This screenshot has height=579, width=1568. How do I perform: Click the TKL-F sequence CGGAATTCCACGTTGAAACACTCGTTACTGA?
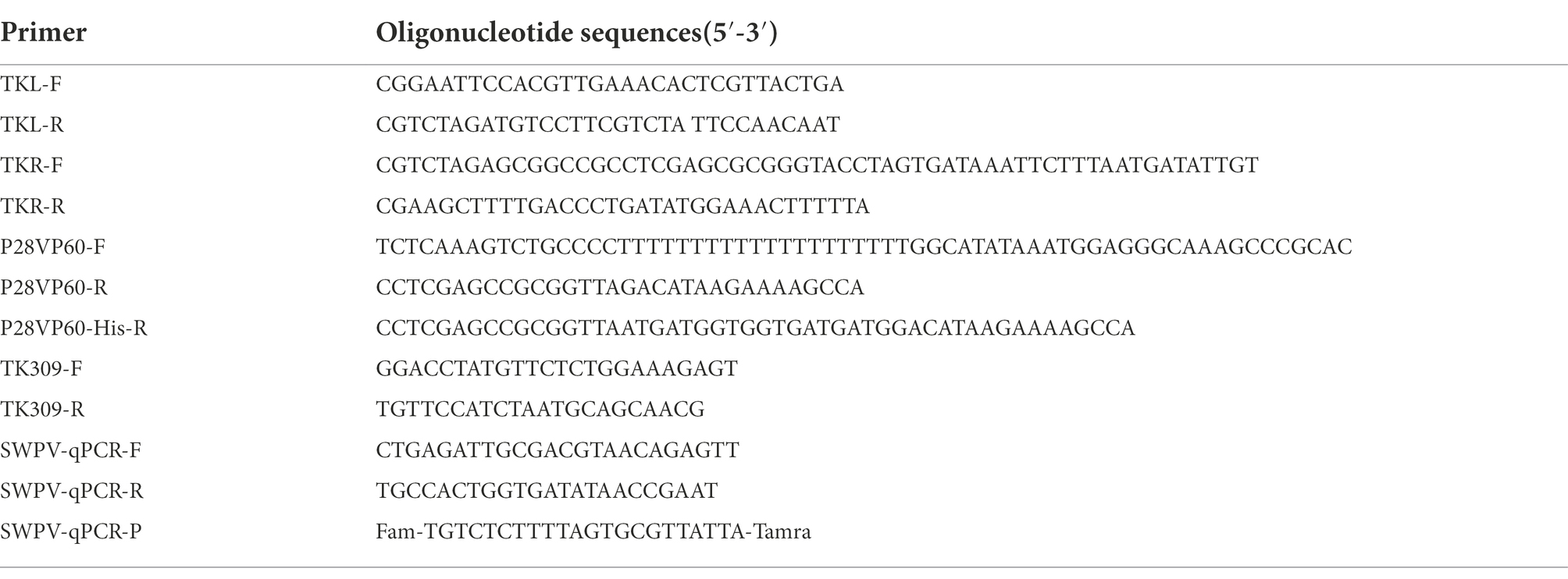610,84
